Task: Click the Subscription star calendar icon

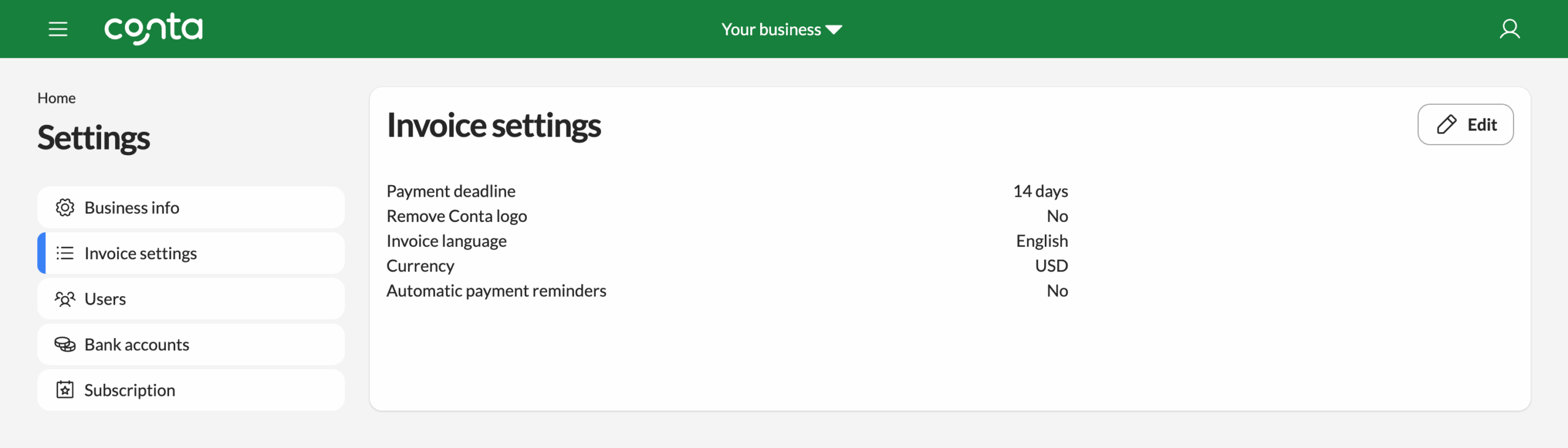Action: (x=65, y=390)
